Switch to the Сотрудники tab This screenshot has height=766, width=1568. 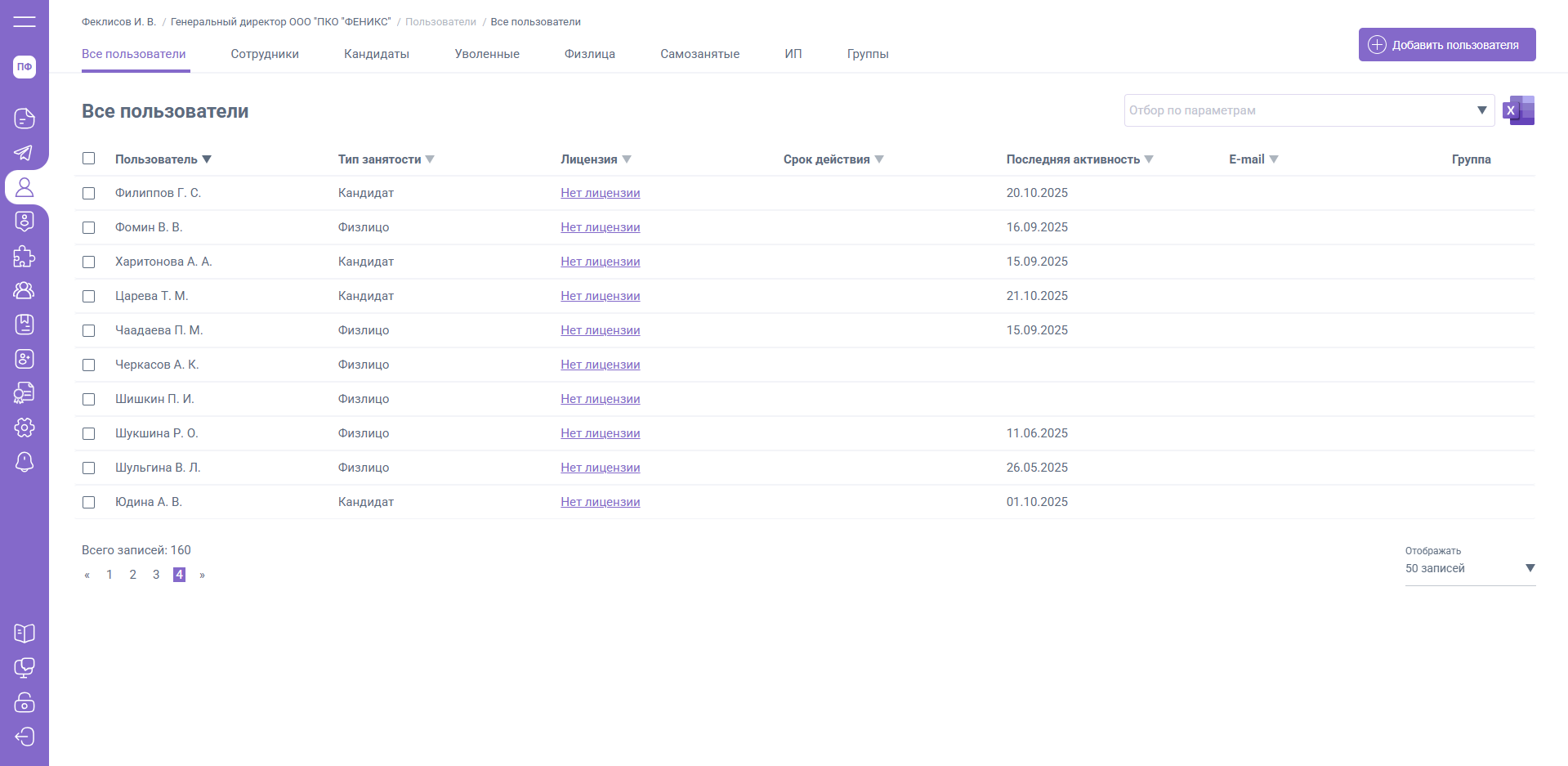pos(265,54)
